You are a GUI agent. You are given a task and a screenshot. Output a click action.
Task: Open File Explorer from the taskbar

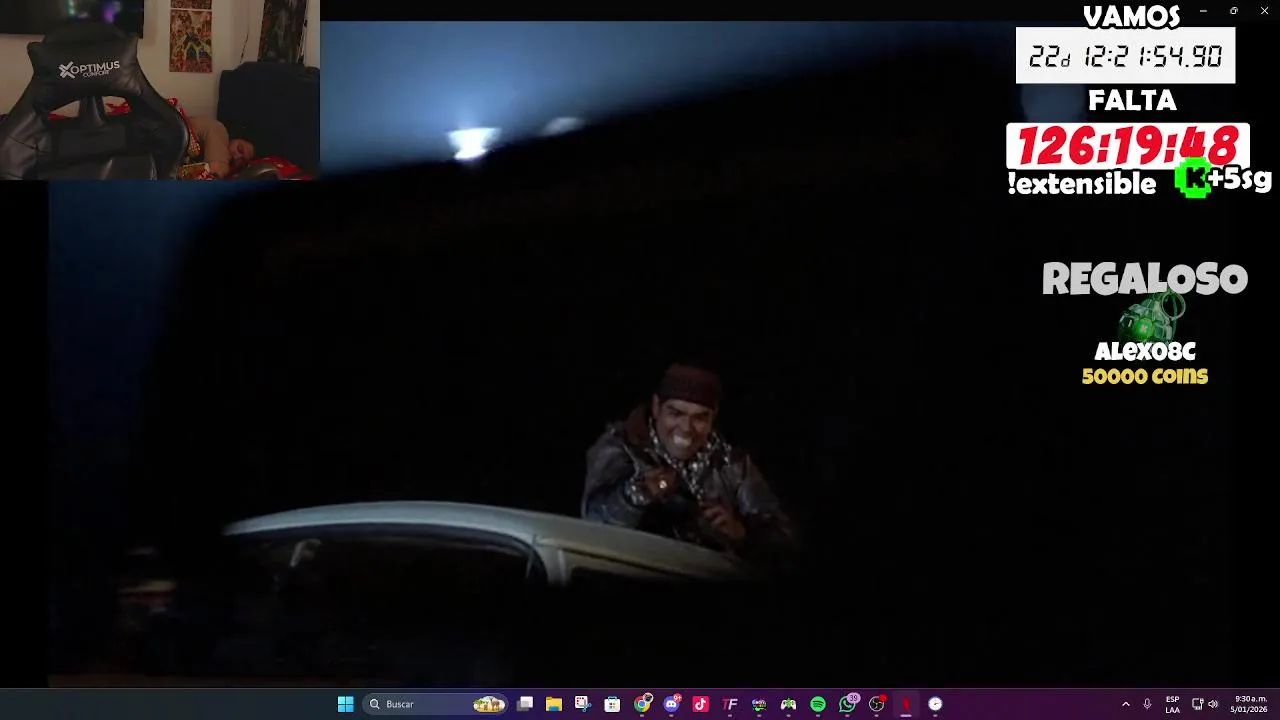pyautogui.click(x=553, y=704)
